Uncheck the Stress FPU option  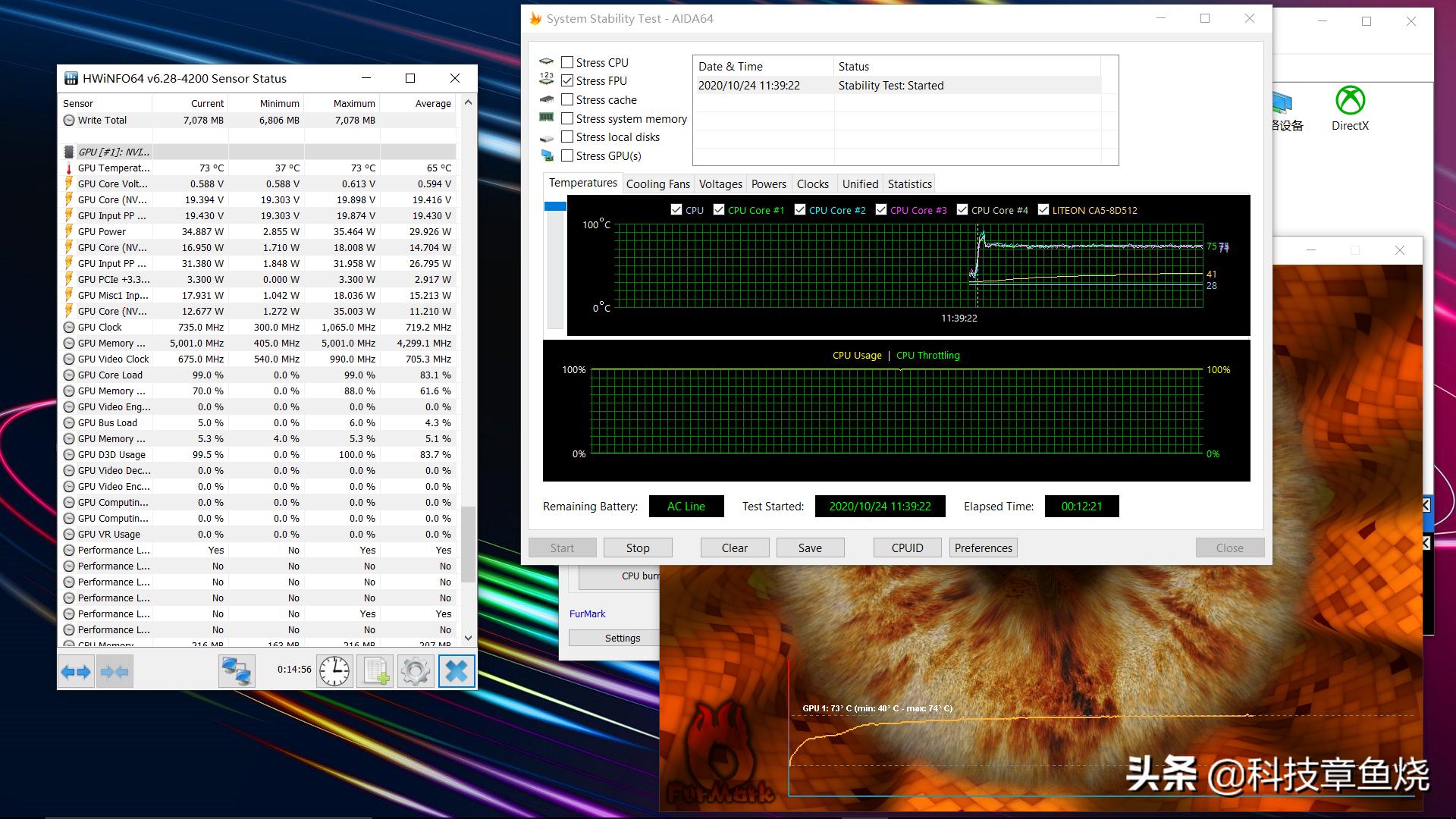[567, 80]
